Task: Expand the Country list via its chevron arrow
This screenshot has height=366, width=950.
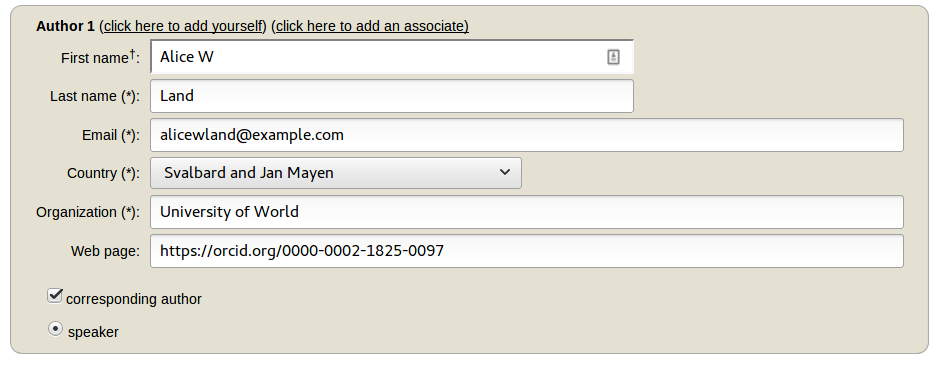Action: [x=505, y=173]
